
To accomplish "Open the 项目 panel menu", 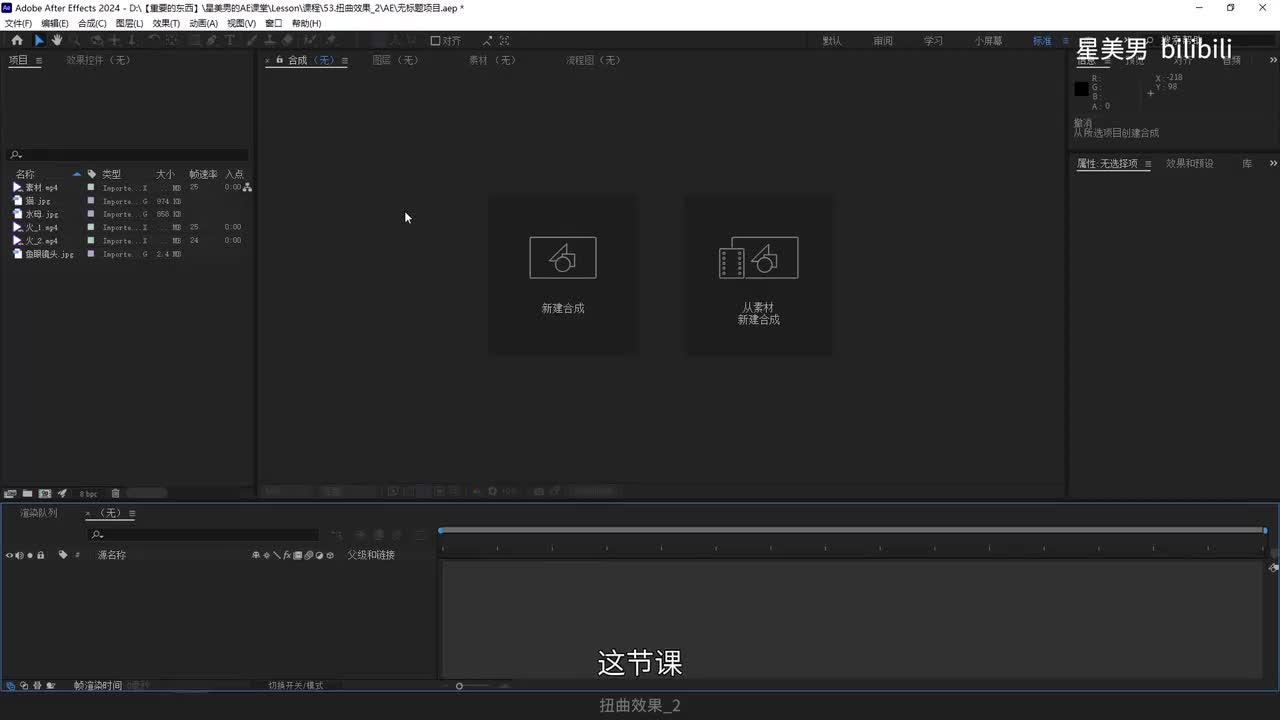I will click(x=39, y=60).
